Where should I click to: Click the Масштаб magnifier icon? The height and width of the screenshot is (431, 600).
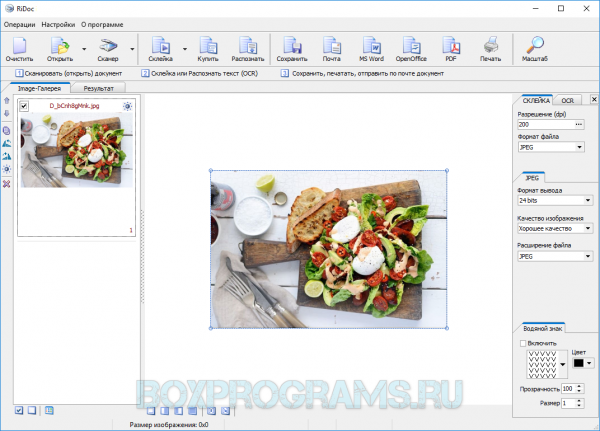[535, 45]
